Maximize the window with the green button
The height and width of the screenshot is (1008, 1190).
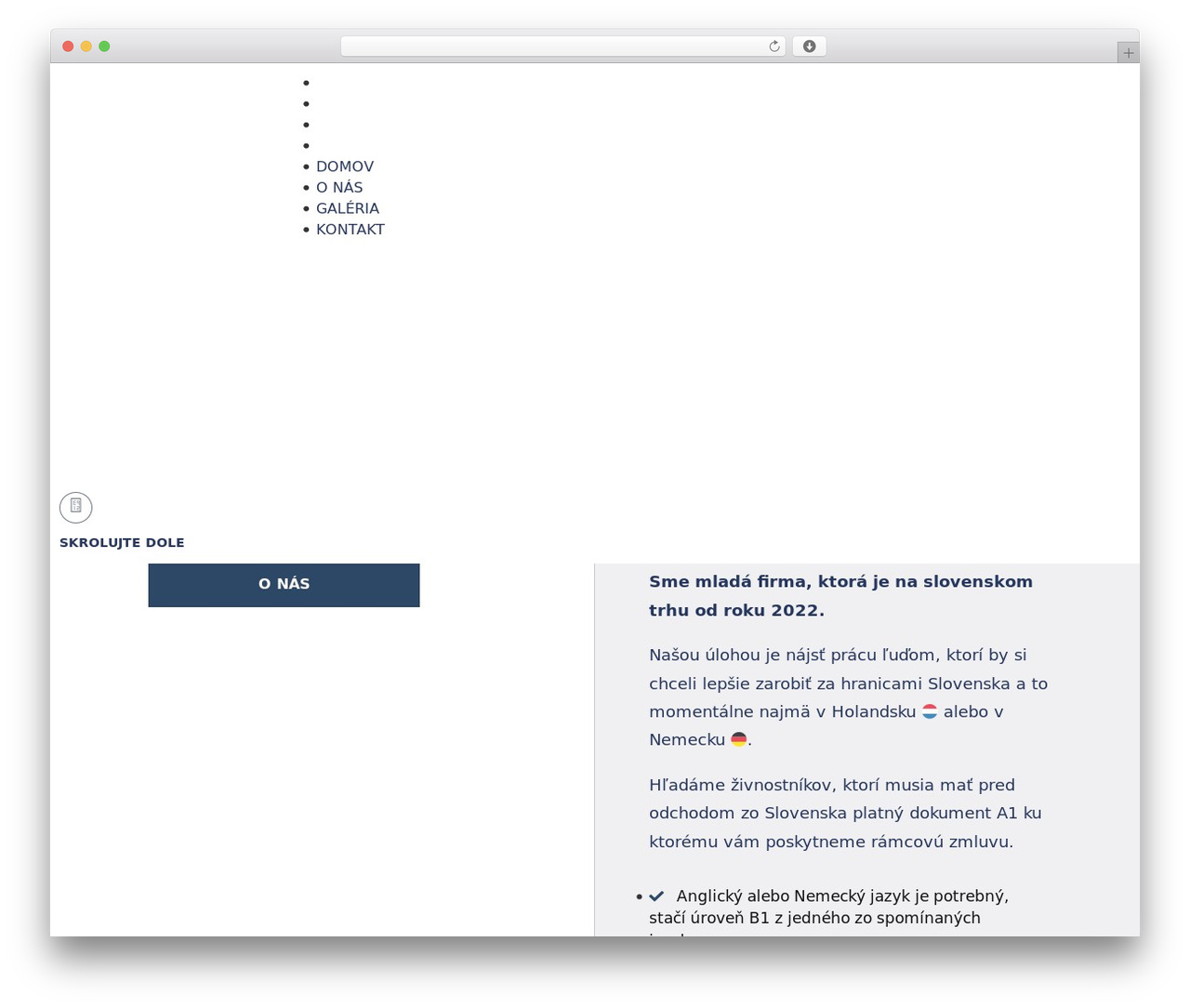pyautogui.click(x=104, y=46)
